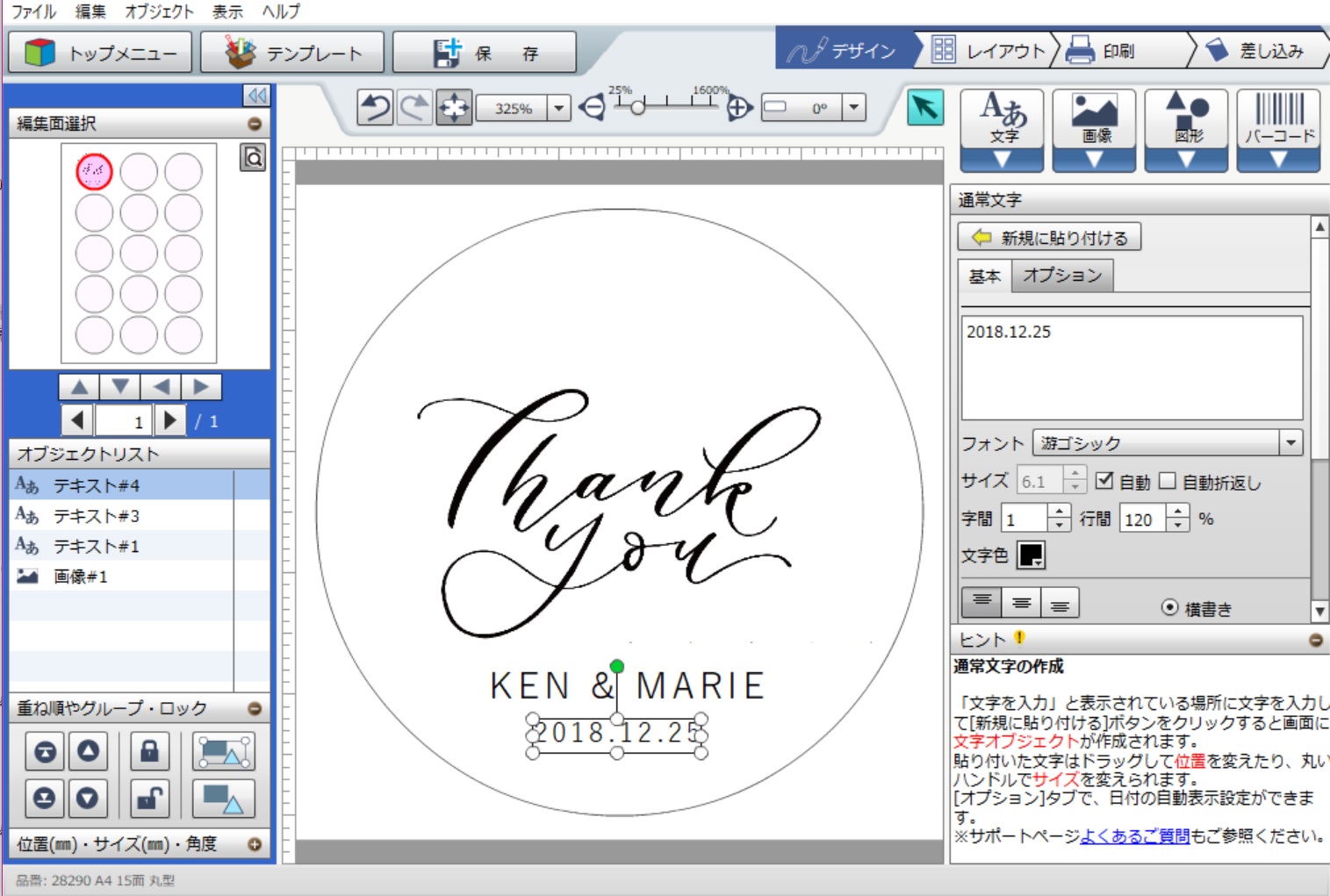Collapse the 重ね順やグループ・ロック panel
The width and height of the screenshot is (1330, 896).
[x=255, y=708]
